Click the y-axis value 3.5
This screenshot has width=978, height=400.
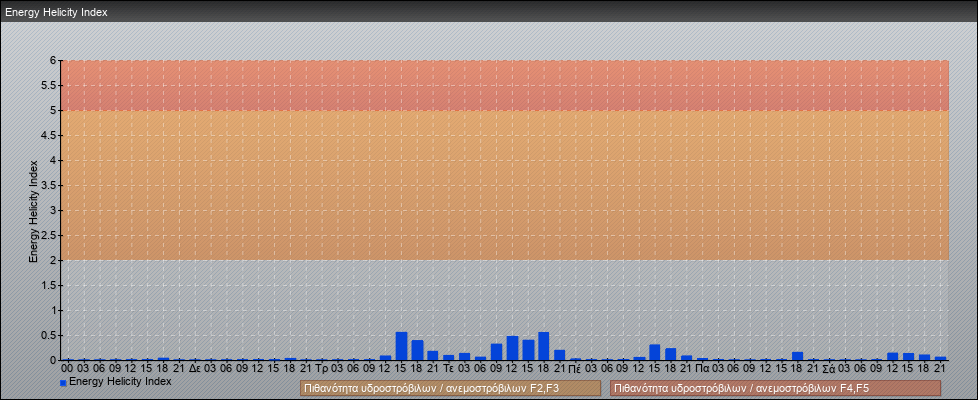(x=50, y=185)
